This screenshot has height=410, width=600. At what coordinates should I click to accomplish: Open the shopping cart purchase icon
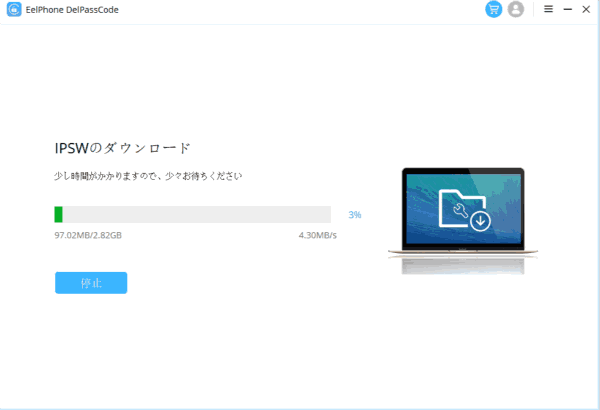[494, 9]
